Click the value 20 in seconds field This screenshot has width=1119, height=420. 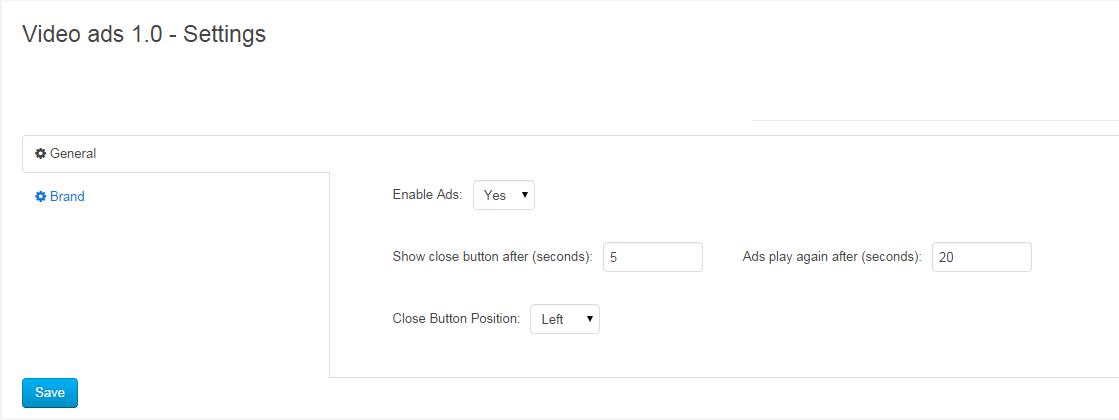(946, 258)
